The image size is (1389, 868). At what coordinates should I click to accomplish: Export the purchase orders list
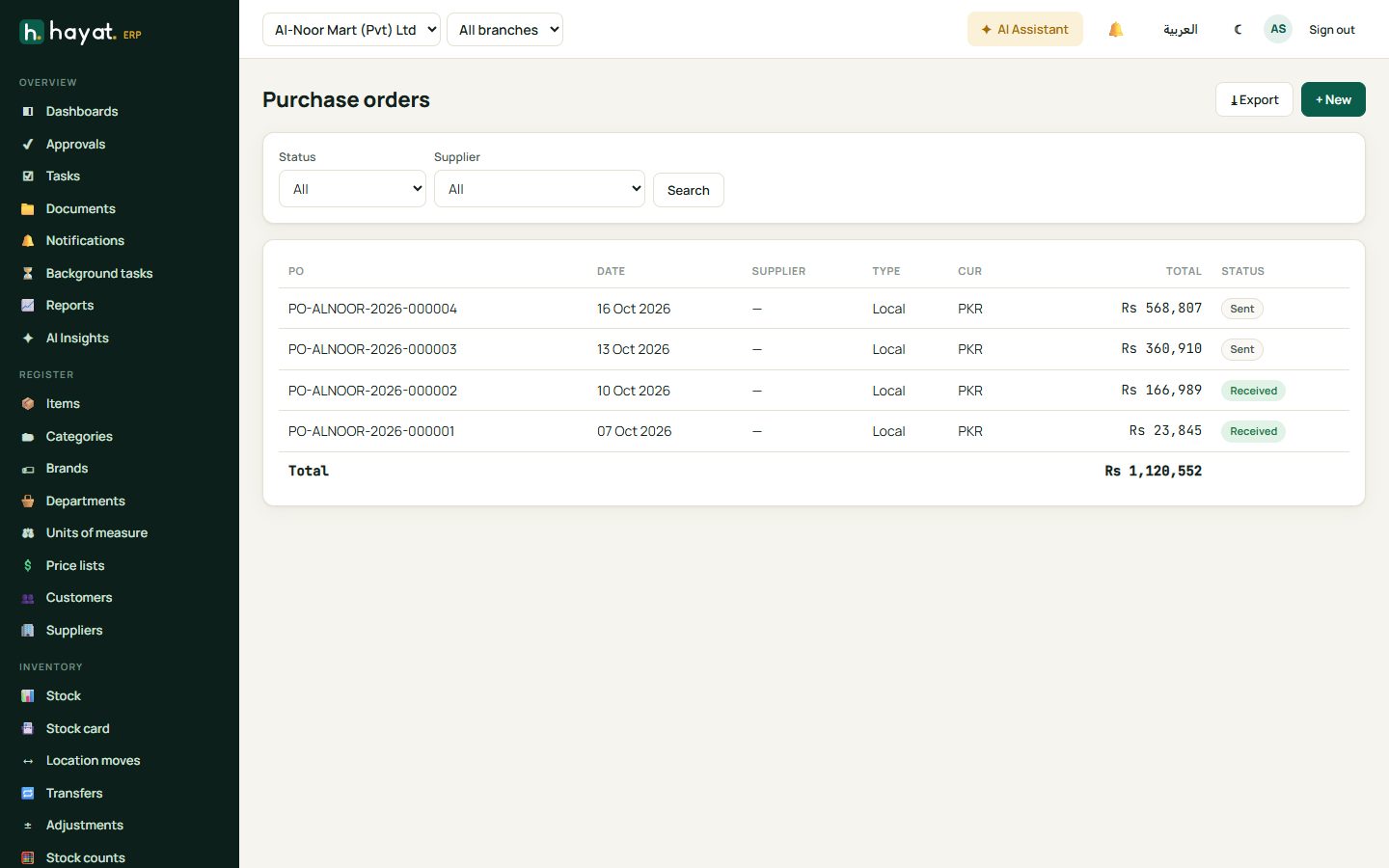[1254, 99]
